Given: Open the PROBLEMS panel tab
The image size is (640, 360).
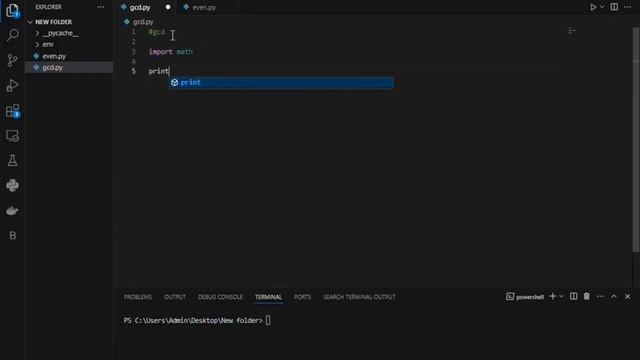Looking at the screenshot, I should (138, 297).
